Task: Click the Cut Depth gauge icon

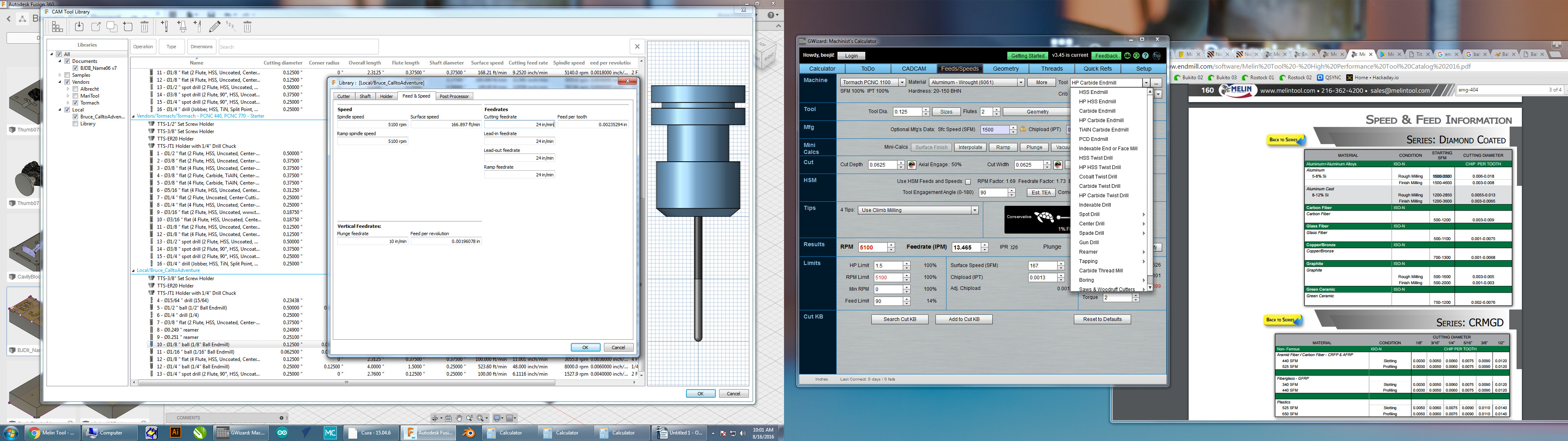Action: pos(912,165)
